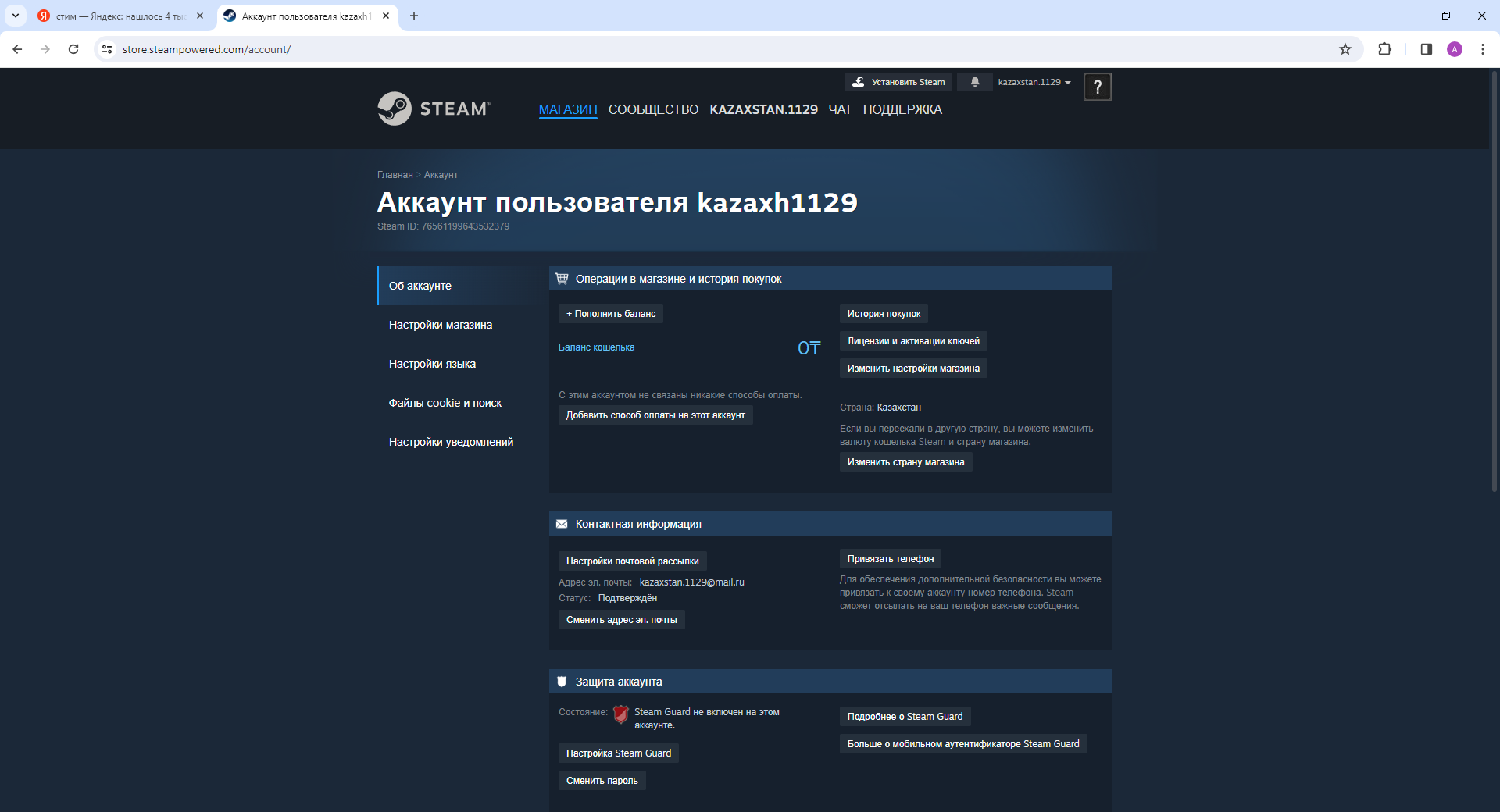Open the ПОДДЕРЖКА menu

pyautogui.click(x=902, y=109)
